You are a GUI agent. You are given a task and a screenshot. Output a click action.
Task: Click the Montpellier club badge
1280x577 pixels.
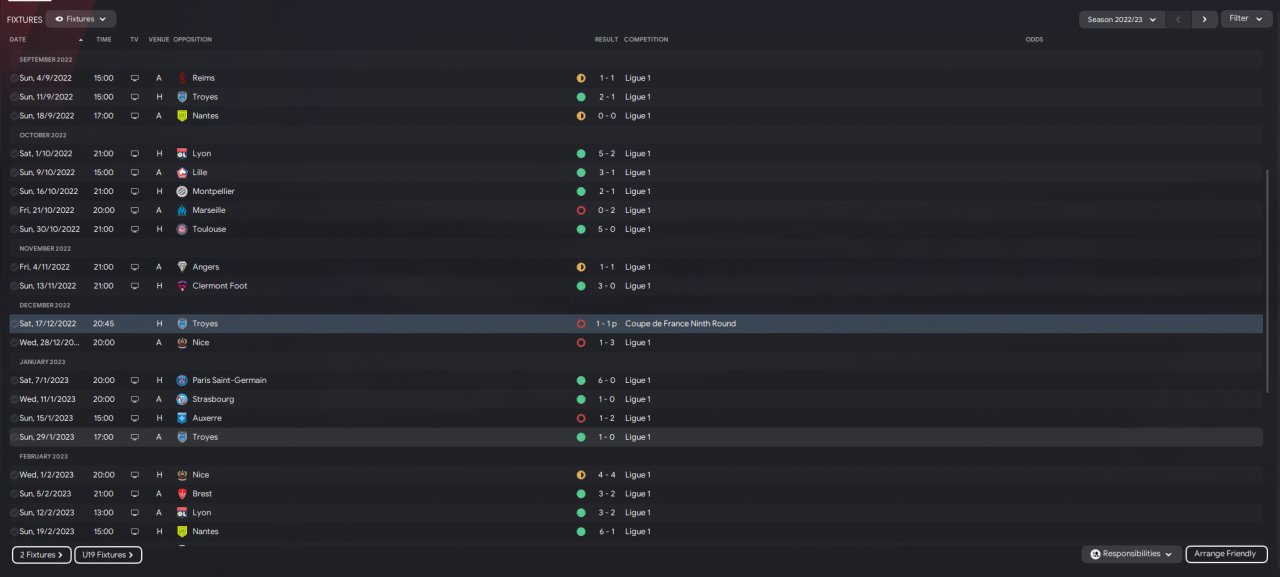click(x=182, y=192)
